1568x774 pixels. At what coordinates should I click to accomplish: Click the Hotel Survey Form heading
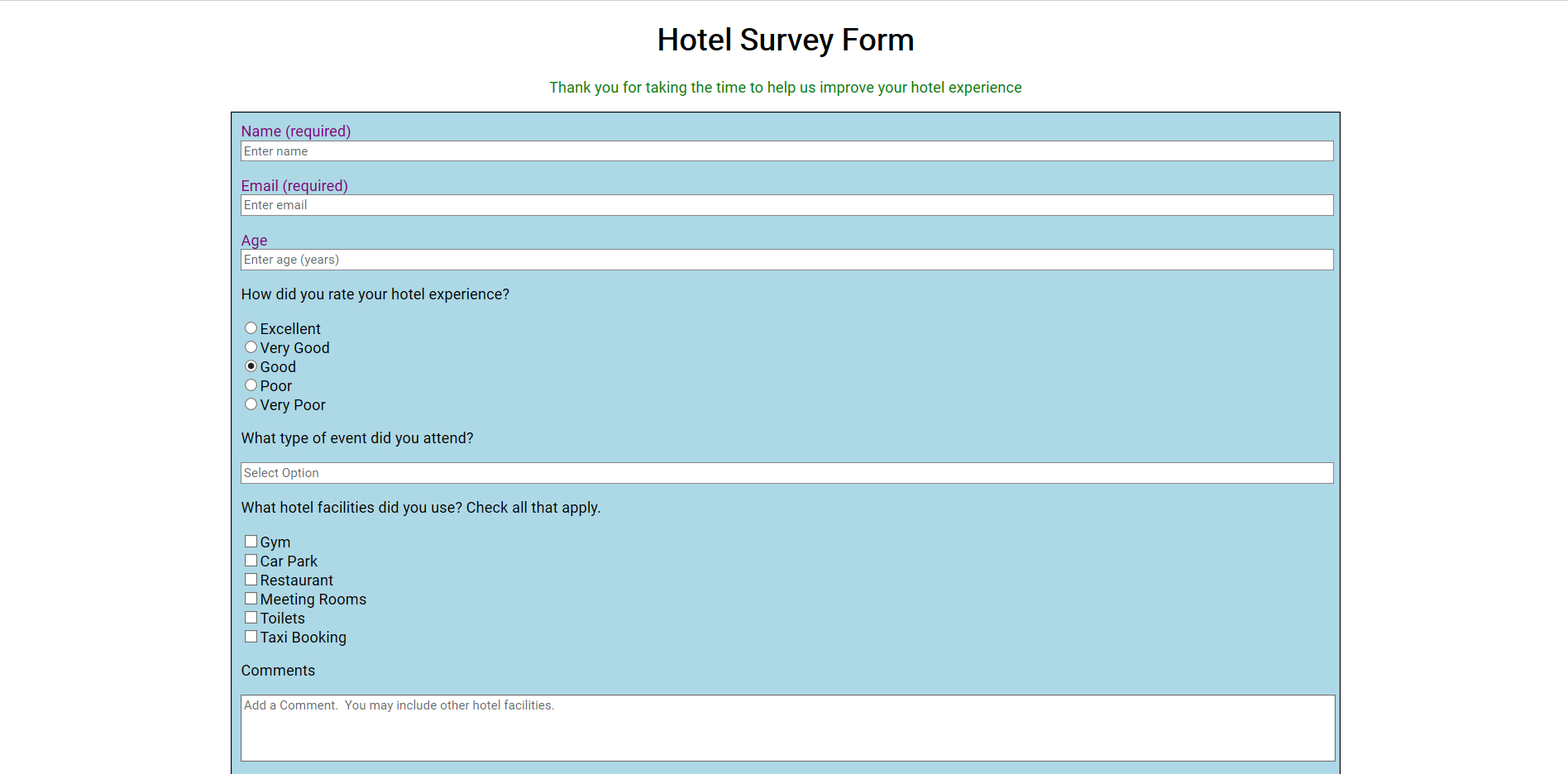tap(785, 40)
